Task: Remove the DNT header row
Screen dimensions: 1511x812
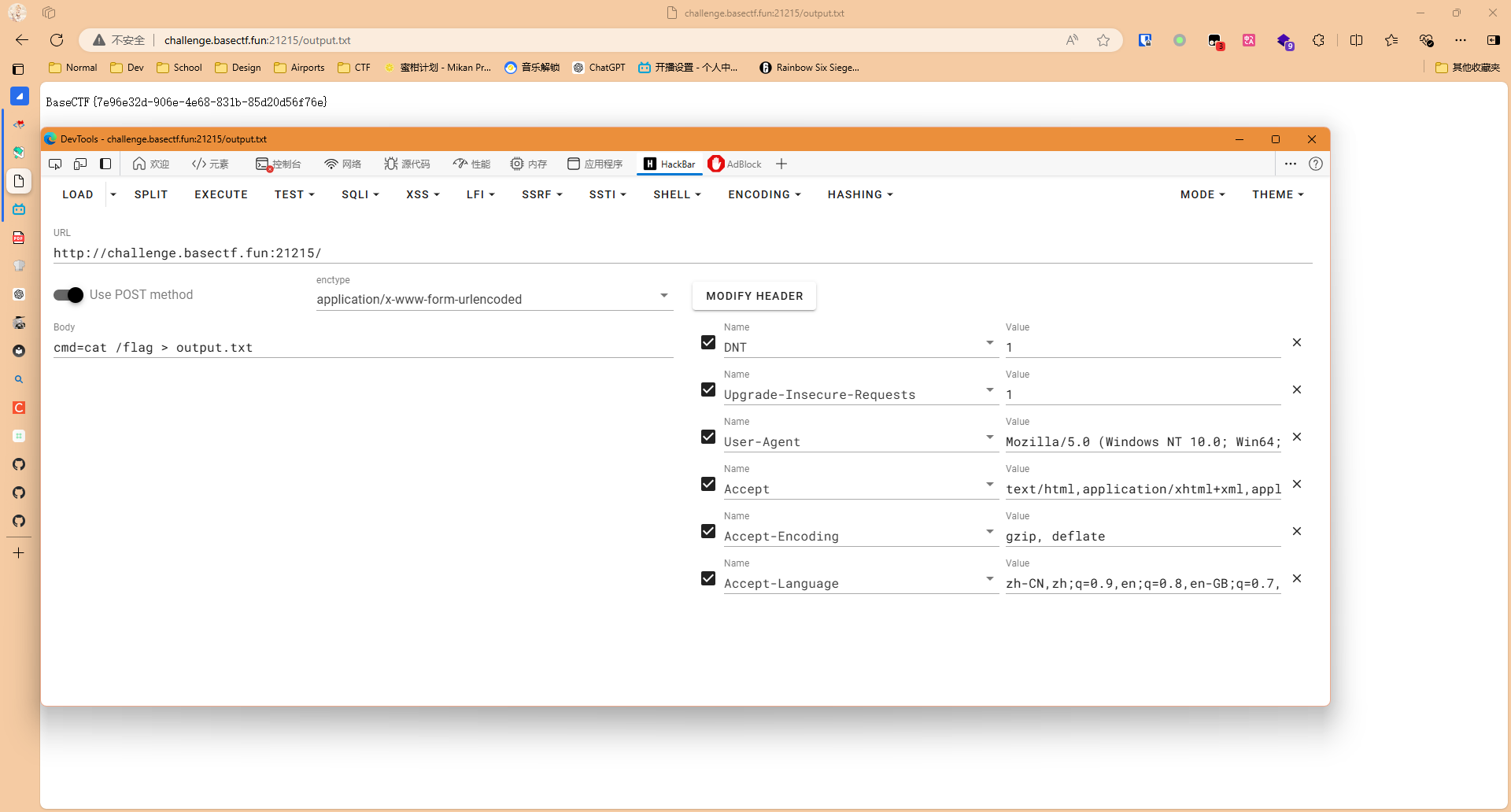Action: point(1296,342)
